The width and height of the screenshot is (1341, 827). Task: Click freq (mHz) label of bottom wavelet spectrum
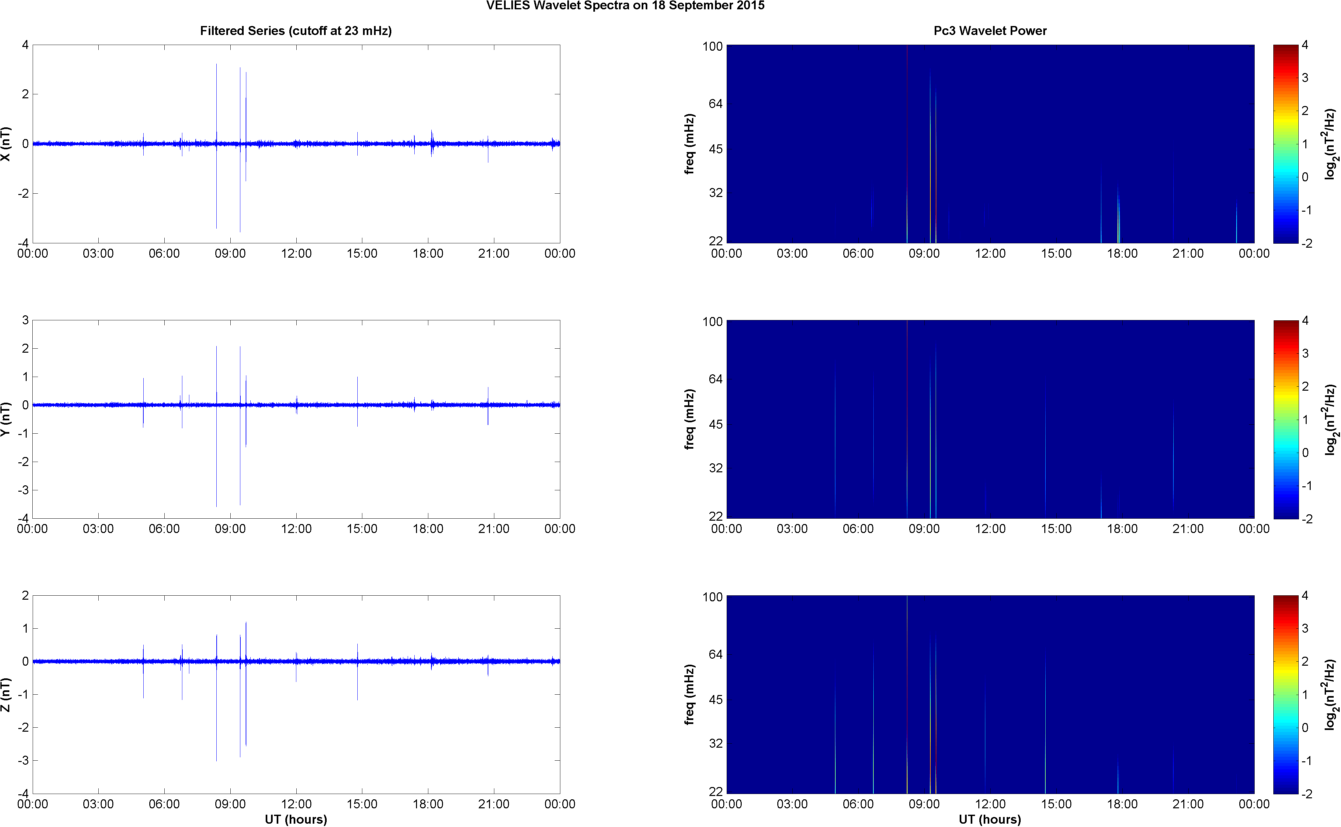pyautogui.click(x=691, y=694)
